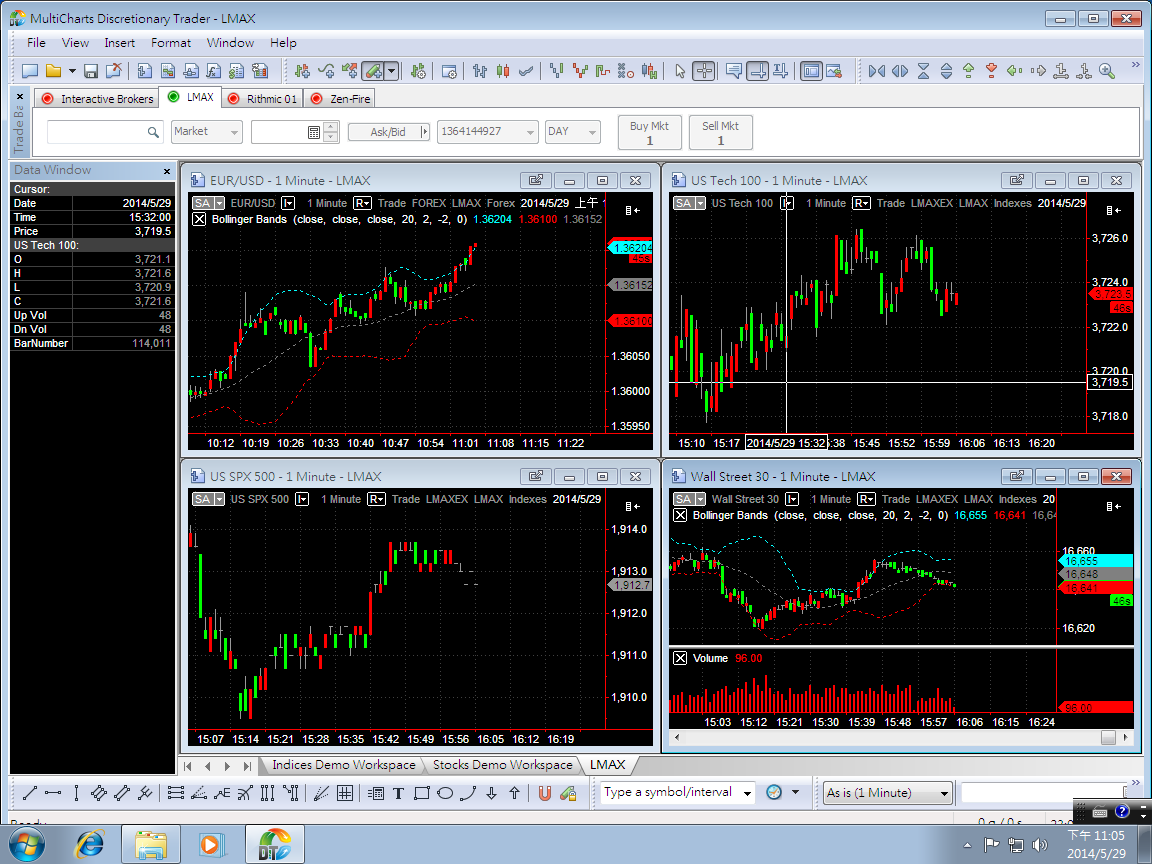Image resolution: width=1152 pixels, height=864 pixels.
Task: Toggle Volume checkbox on Wall Street 30 chart
Action: [680, 658]
